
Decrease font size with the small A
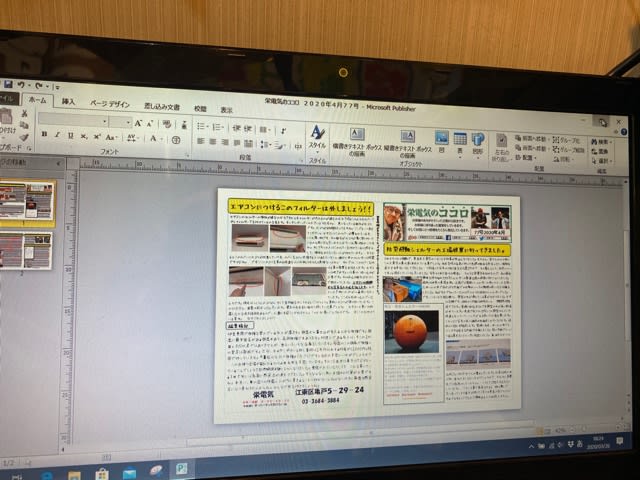(150, 124)
